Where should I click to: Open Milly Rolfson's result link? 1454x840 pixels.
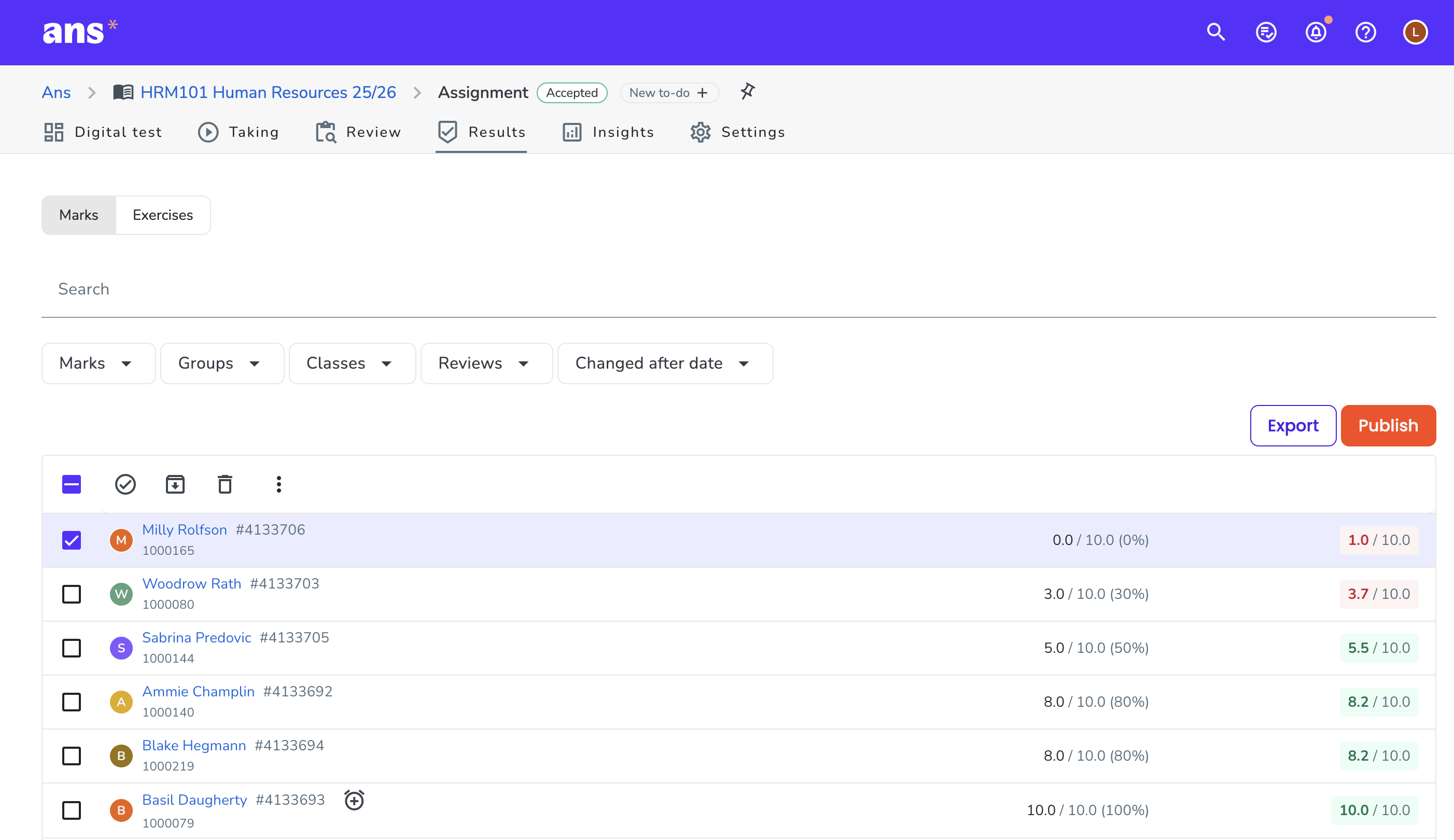coord(185,529)
